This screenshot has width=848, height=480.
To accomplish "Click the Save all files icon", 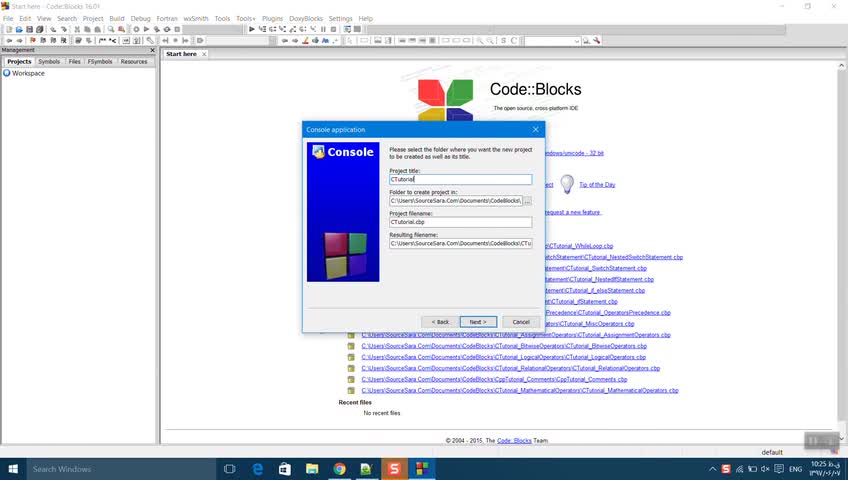I will 39,29.
